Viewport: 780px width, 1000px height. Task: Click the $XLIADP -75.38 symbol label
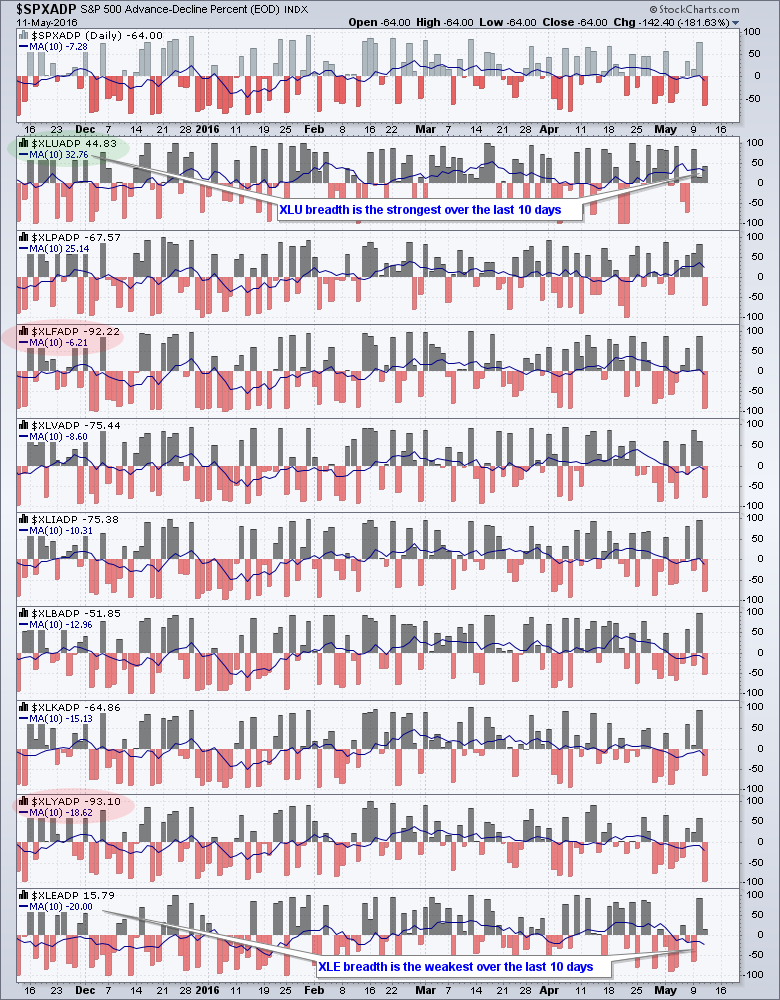(x=75, y=519)
